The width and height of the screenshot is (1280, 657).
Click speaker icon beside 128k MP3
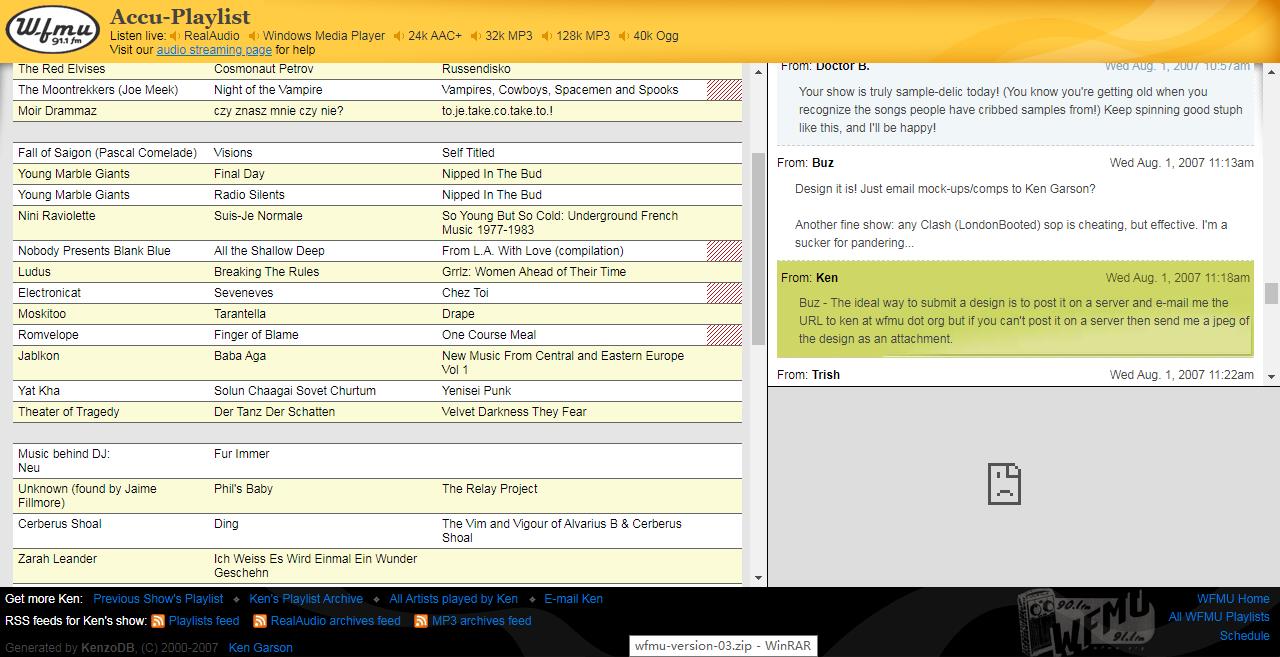[547, 36]
